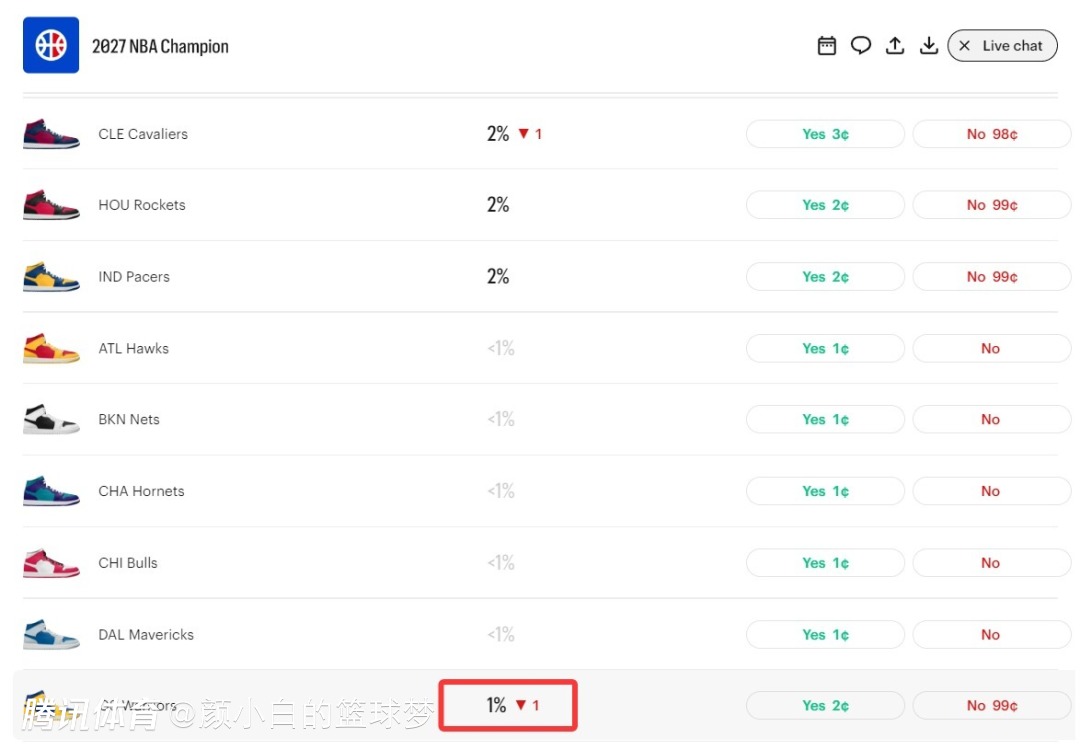Click the 2% chance for HOU Rockets
Viewport: 1080px width, 750px height.
point(498,205)
